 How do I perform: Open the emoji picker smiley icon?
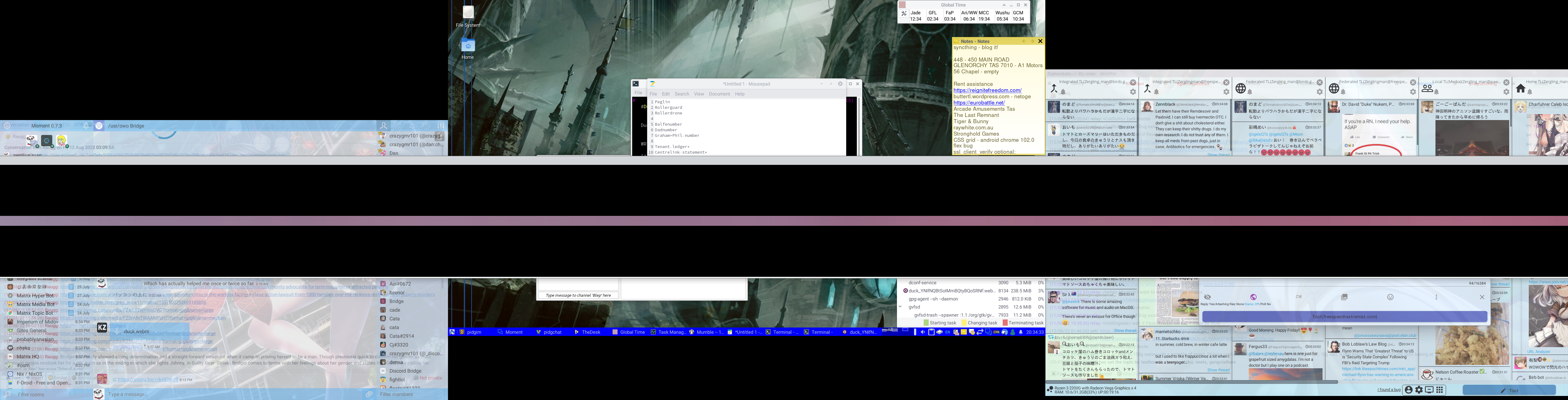coord(1390,297)
